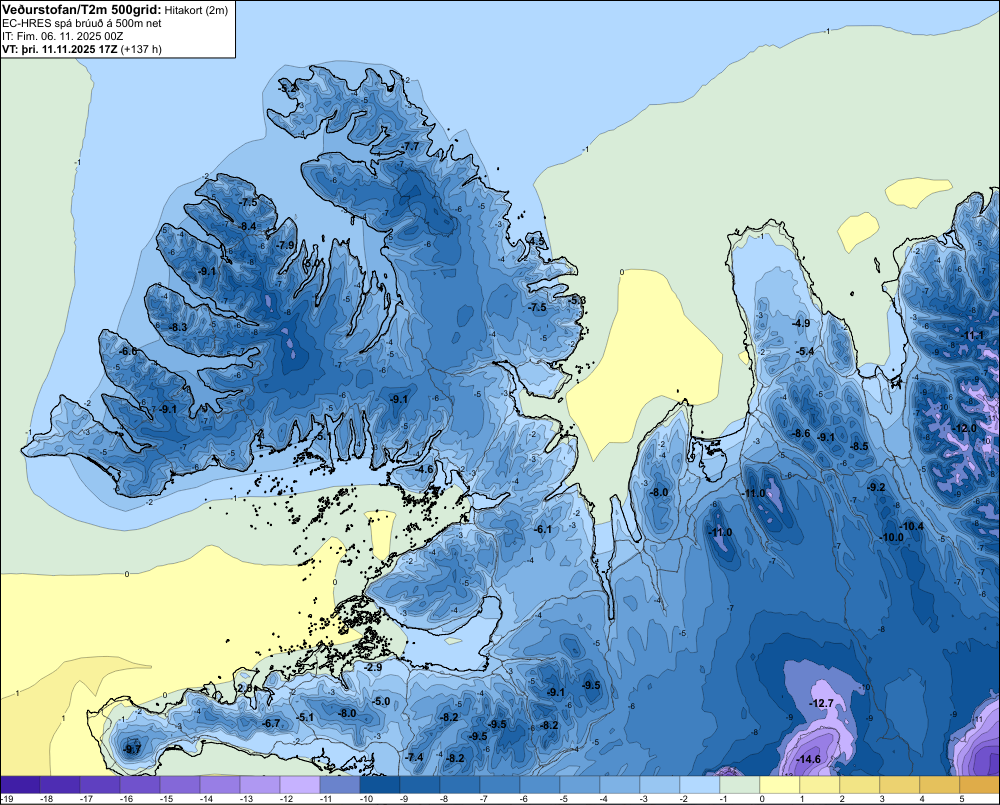The width and height of the screenshot is (1000, 805).
Task: Click the -6.1 temperature value
Action: (542, 529)
